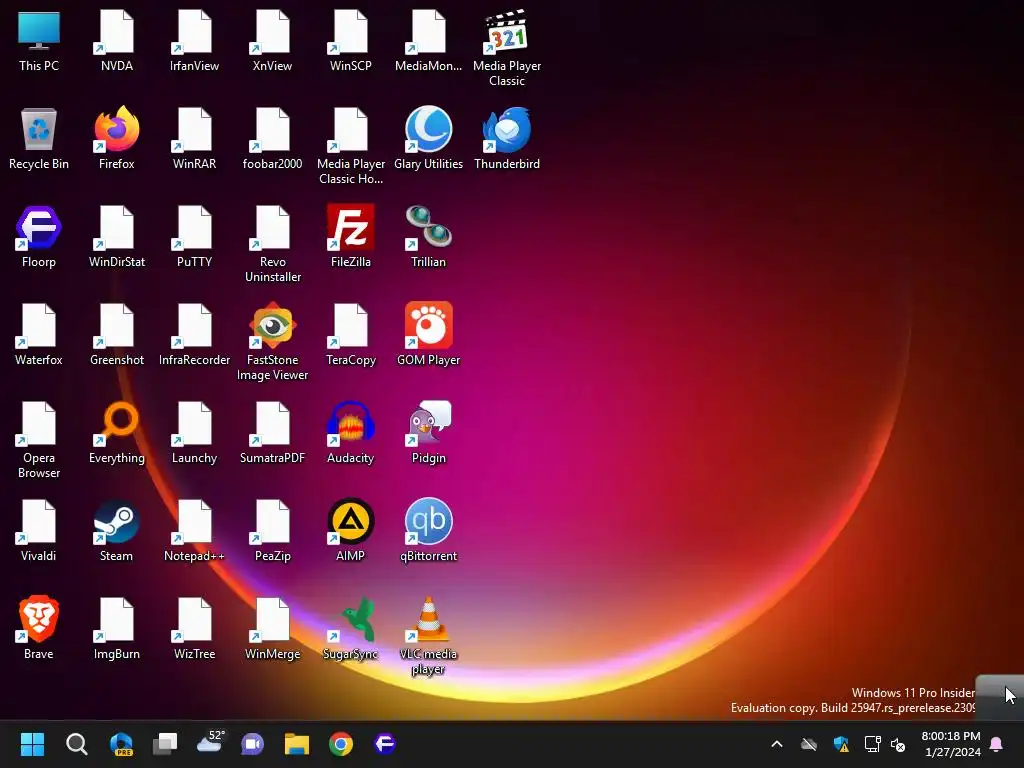Select the SumatraPDF desktop shortcut
The width and height of the screenshot is (1024, 768).
coord(272,433)
